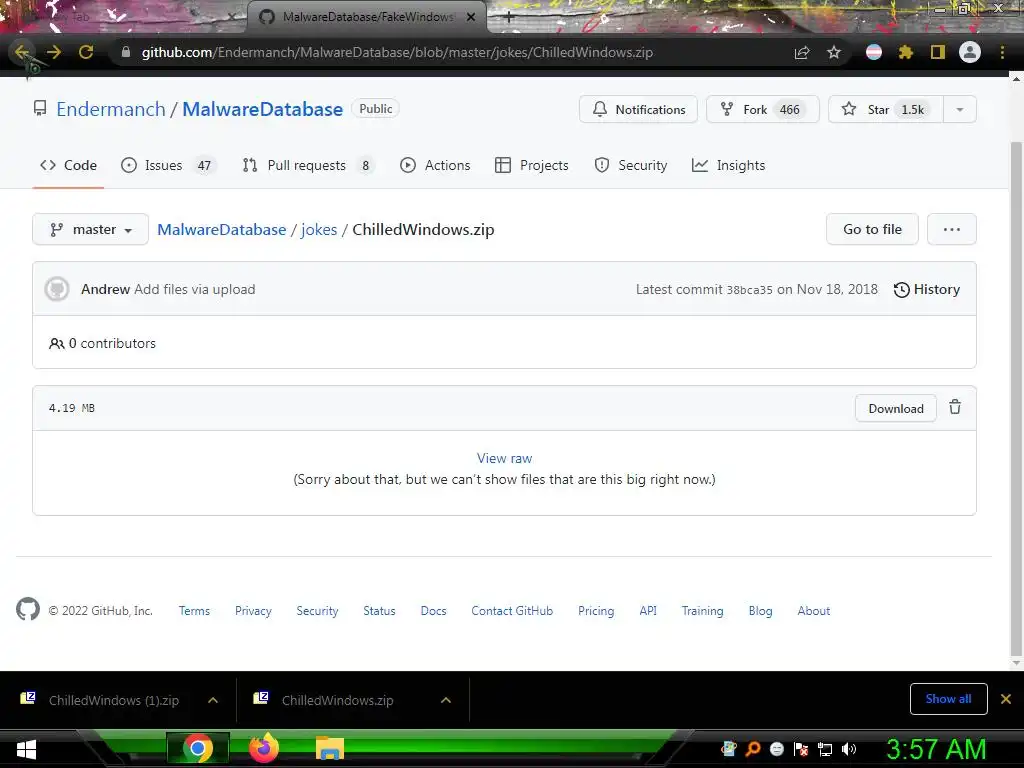
Task: Open Chrome three-dot menu
Action: (x=1002, y=52)
